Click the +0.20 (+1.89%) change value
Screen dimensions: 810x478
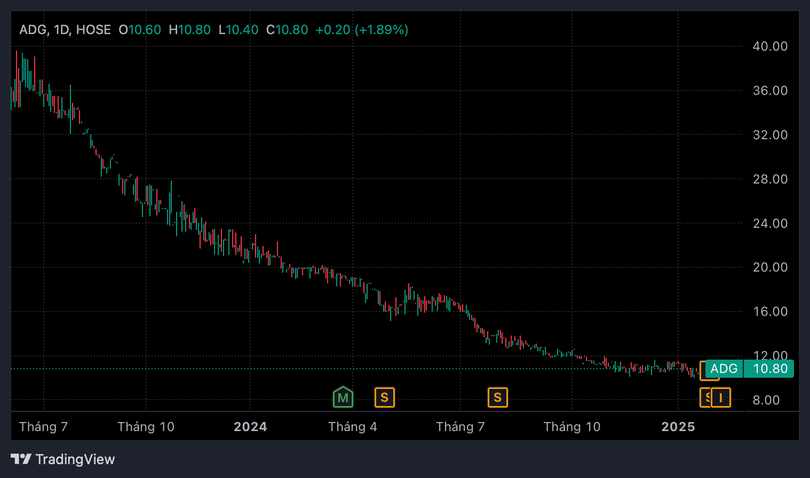point(361,30)
